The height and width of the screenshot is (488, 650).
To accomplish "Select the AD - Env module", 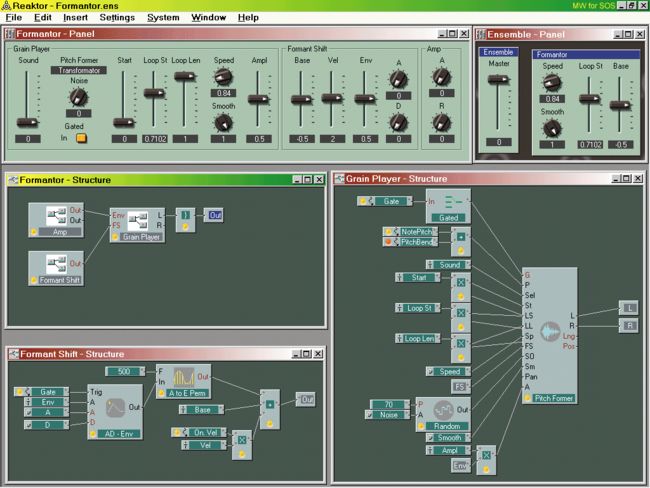I will click(115, 411).
